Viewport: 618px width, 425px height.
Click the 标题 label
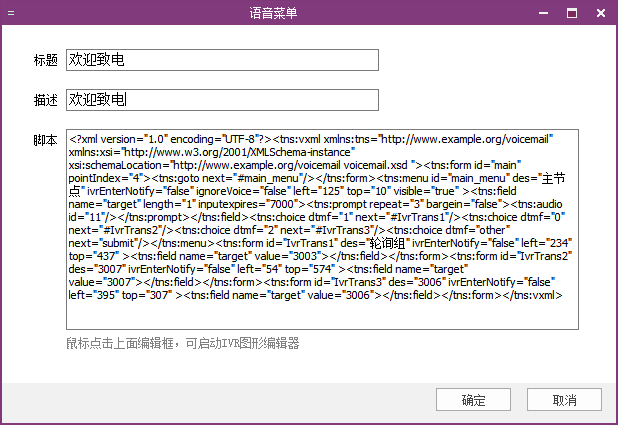(x=45, y=62)
